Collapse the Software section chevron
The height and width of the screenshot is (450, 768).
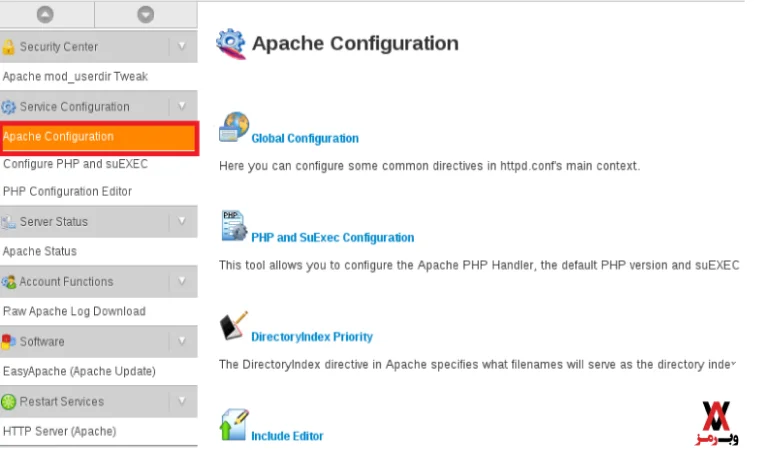[182, 341]
